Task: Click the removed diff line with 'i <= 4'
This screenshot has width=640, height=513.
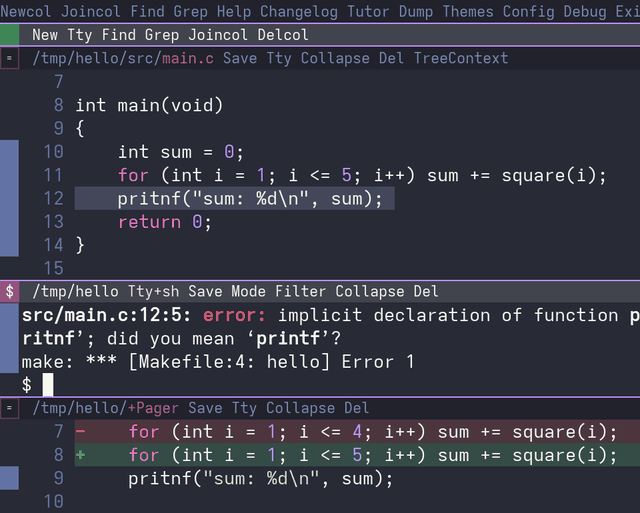Action: [x=357, y=431]
